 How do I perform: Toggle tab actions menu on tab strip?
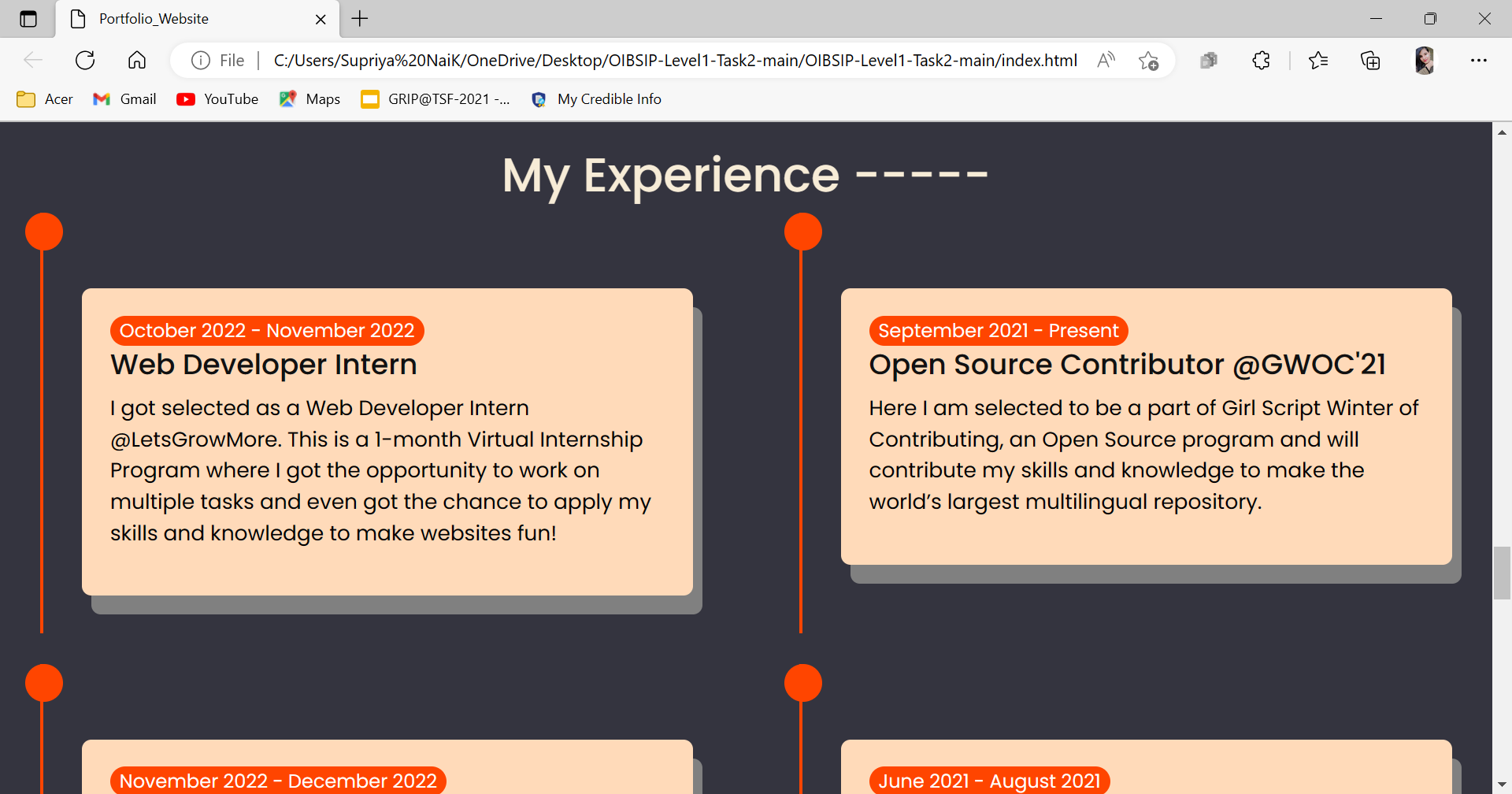28,18
